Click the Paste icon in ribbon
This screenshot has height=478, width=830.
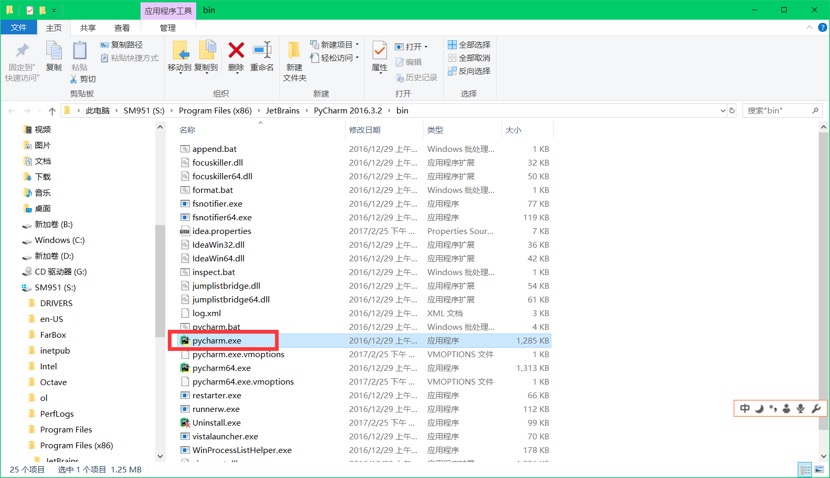[80, 51]
